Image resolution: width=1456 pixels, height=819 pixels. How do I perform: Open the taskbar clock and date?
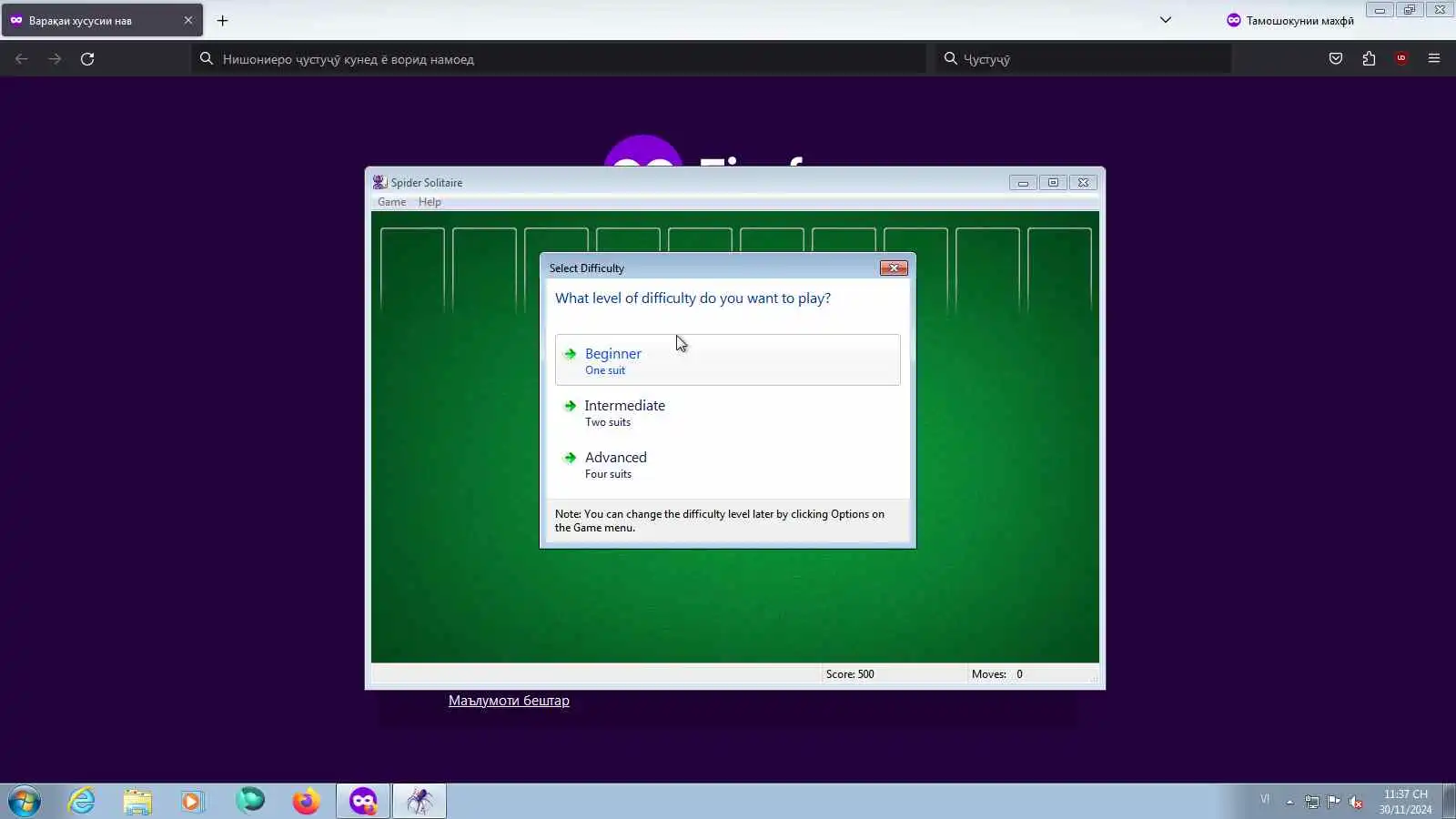coord(1405,802)
